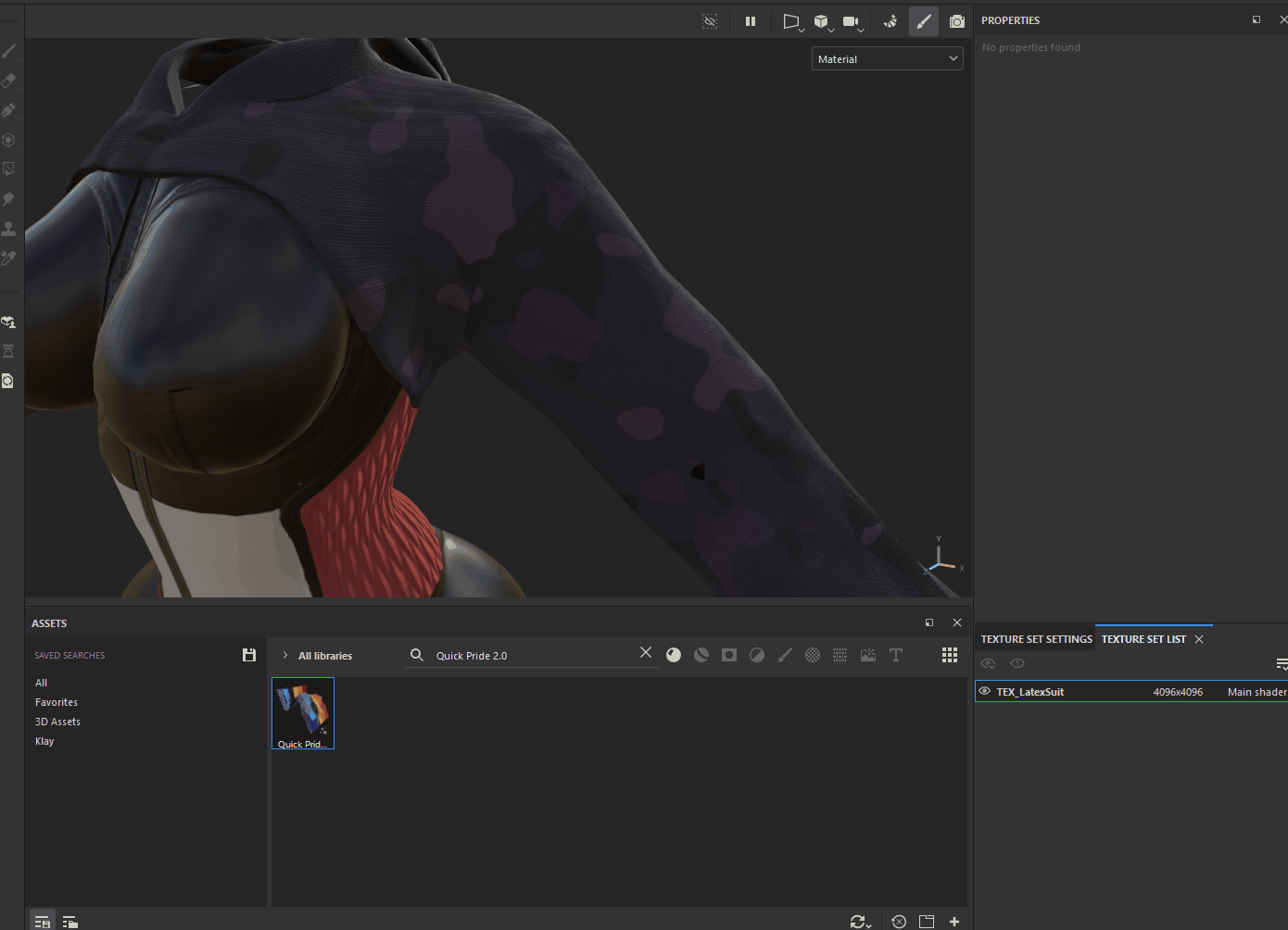Click the Quick Pride 2.0 search field
This screenshot has height=930, width=1288.
coord(533,656)
